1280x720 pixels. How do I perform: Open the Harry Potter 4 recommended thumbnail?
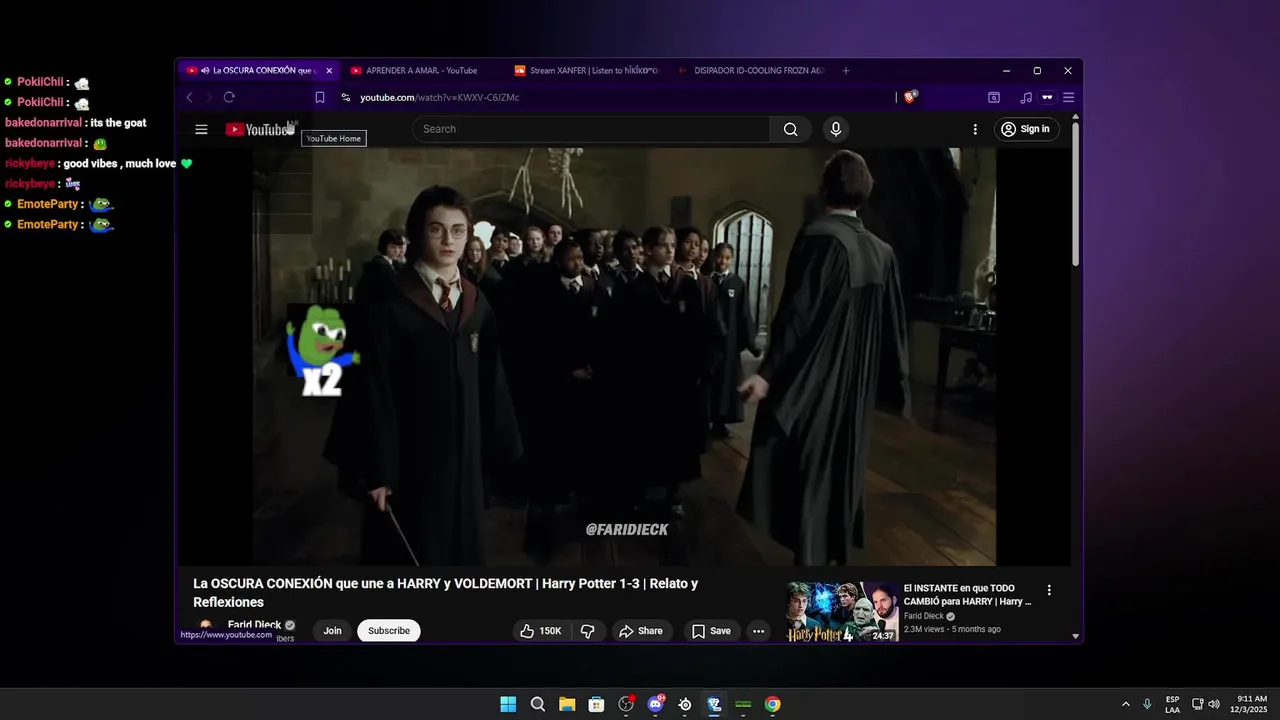pos(842,611)
